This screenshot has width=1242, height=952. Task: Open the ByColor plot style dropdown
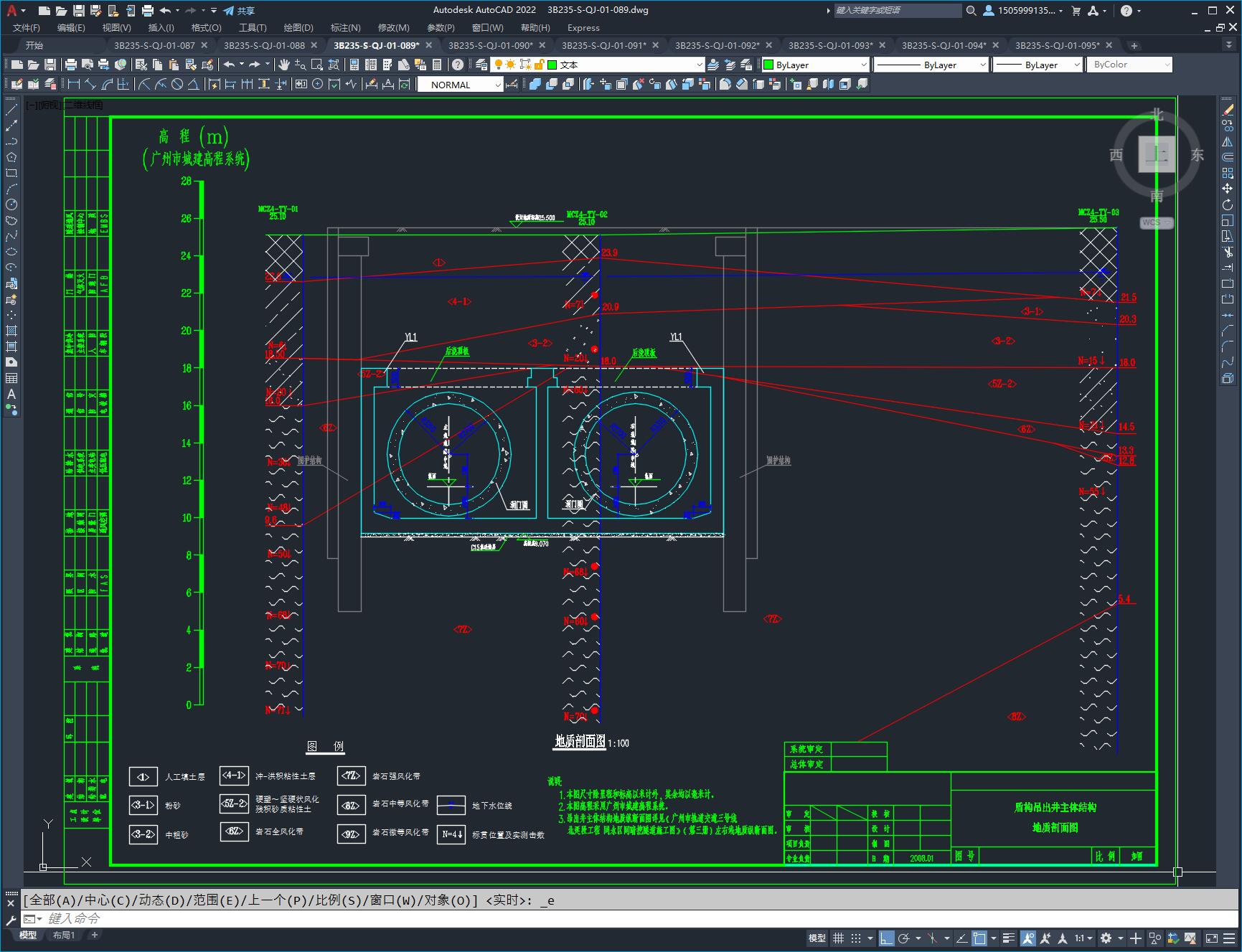[1130, 65]
